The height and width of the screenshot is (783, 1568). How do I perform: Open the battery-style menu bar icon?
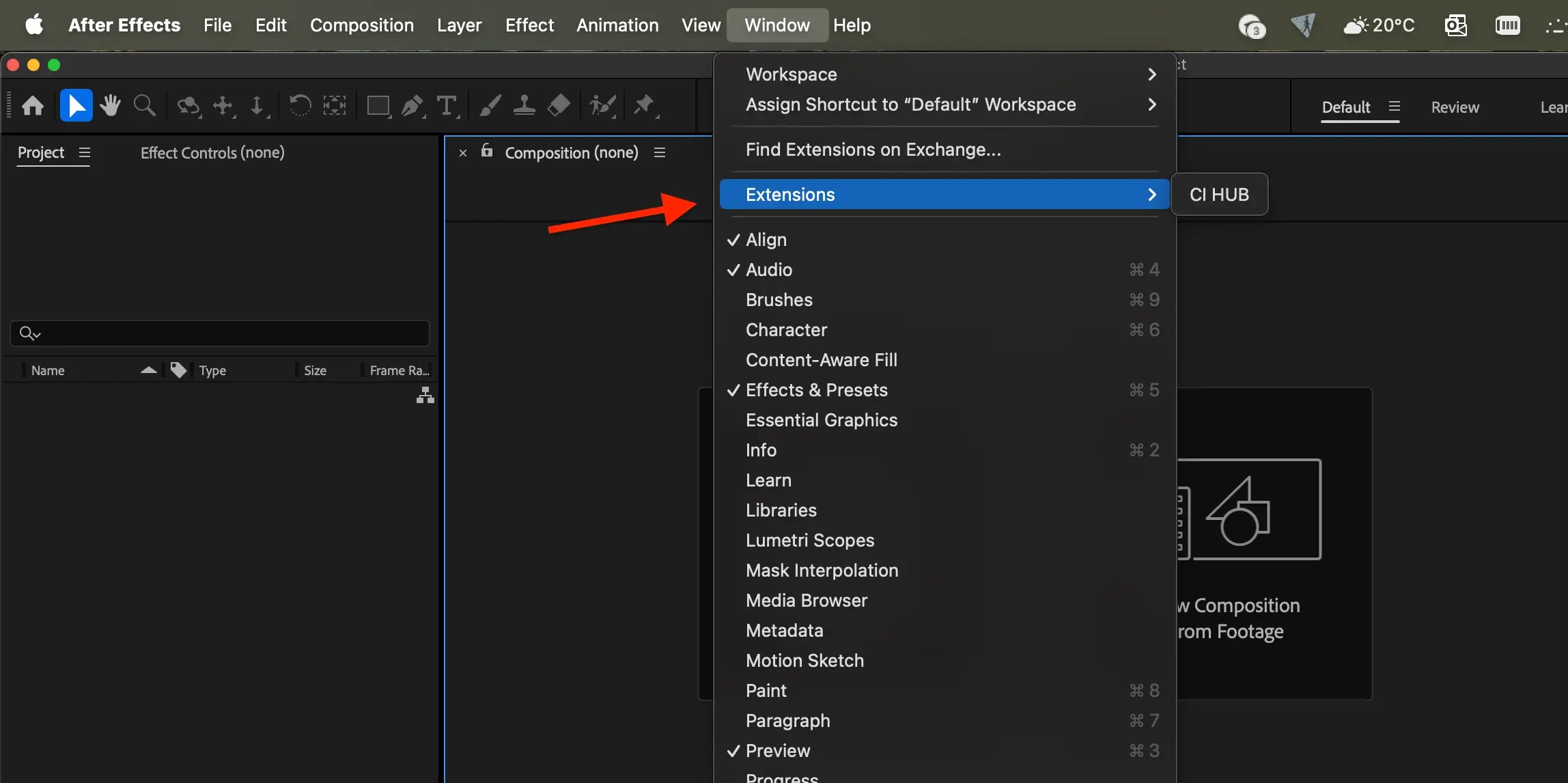coord(1508,25)
